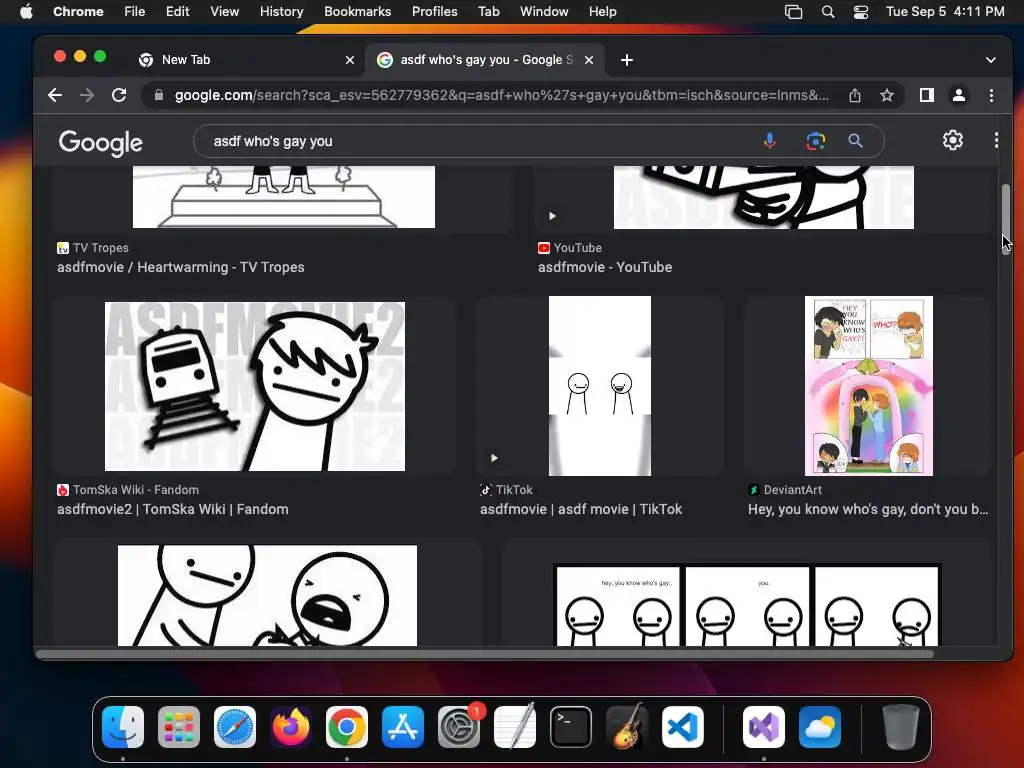Bookmark this tab with the star
This screenshot has width=1024, height=768.
(x=887, y=95)
